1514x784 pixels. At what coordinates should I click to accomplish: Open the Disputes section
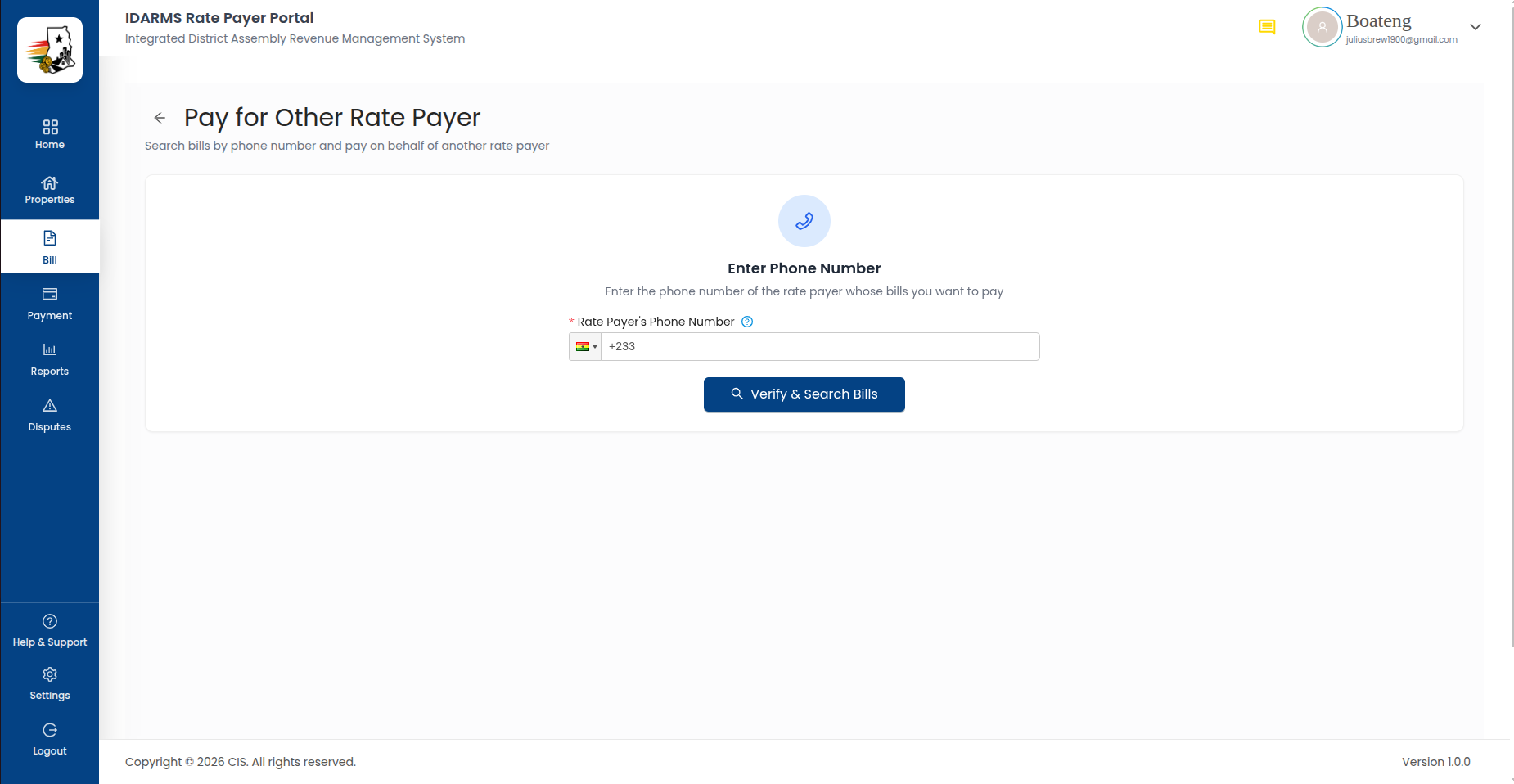[x=50, y=416]
